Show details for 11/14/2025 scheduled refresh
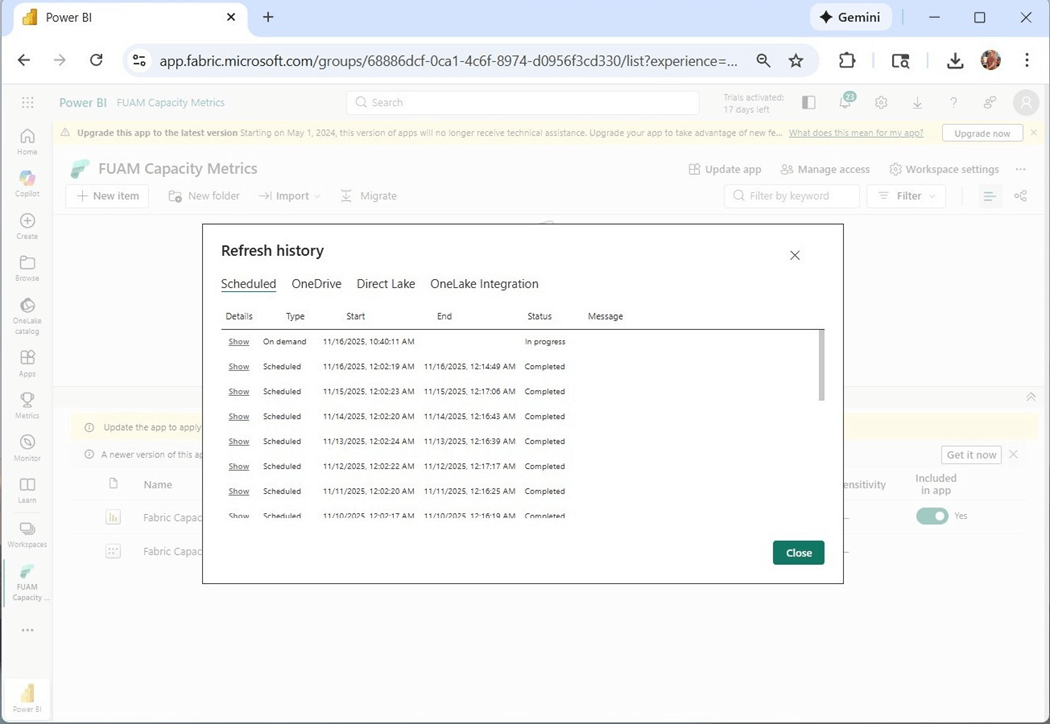Screen dimensions: 1050x724 pyautogui.click(x=238, y=417)
